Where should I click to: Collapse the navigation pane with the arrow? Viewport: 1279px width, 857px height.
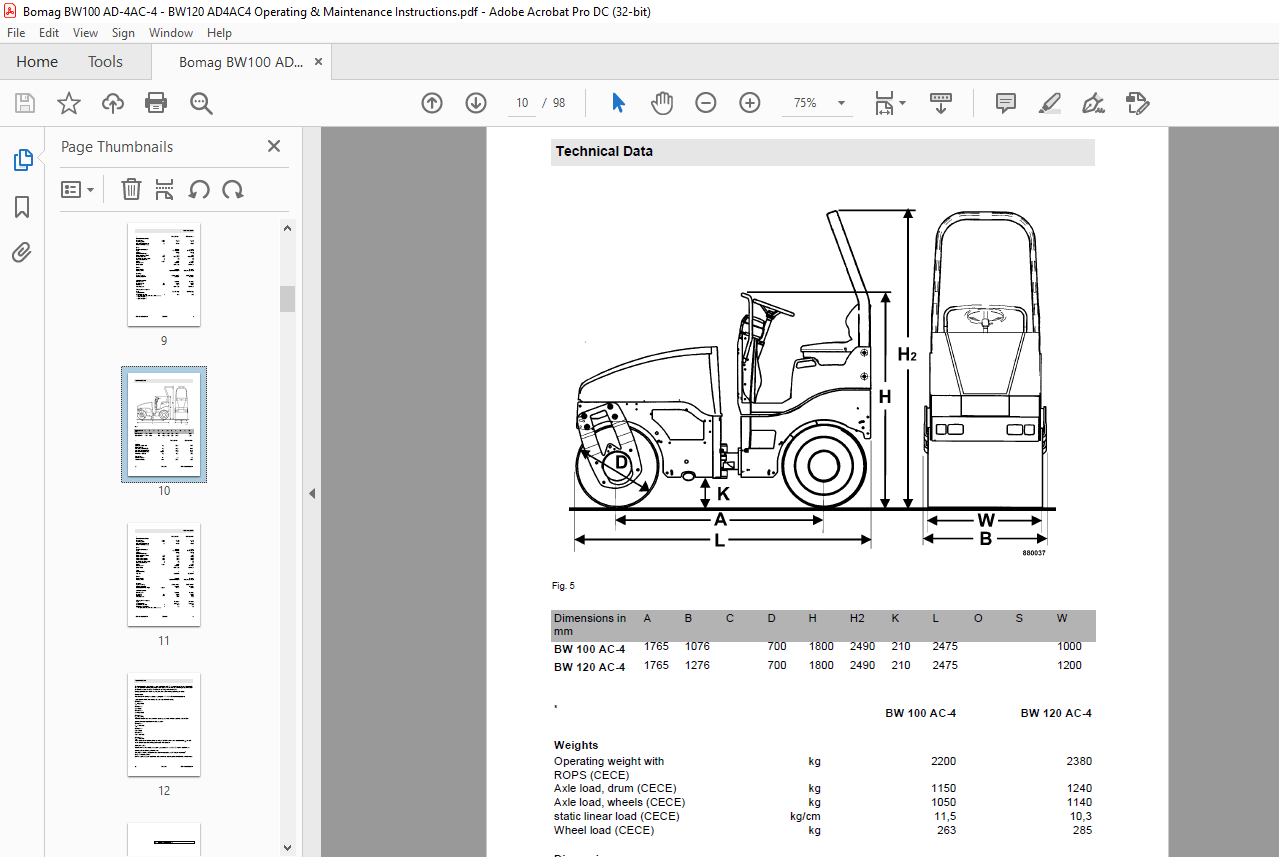(311, 493)
